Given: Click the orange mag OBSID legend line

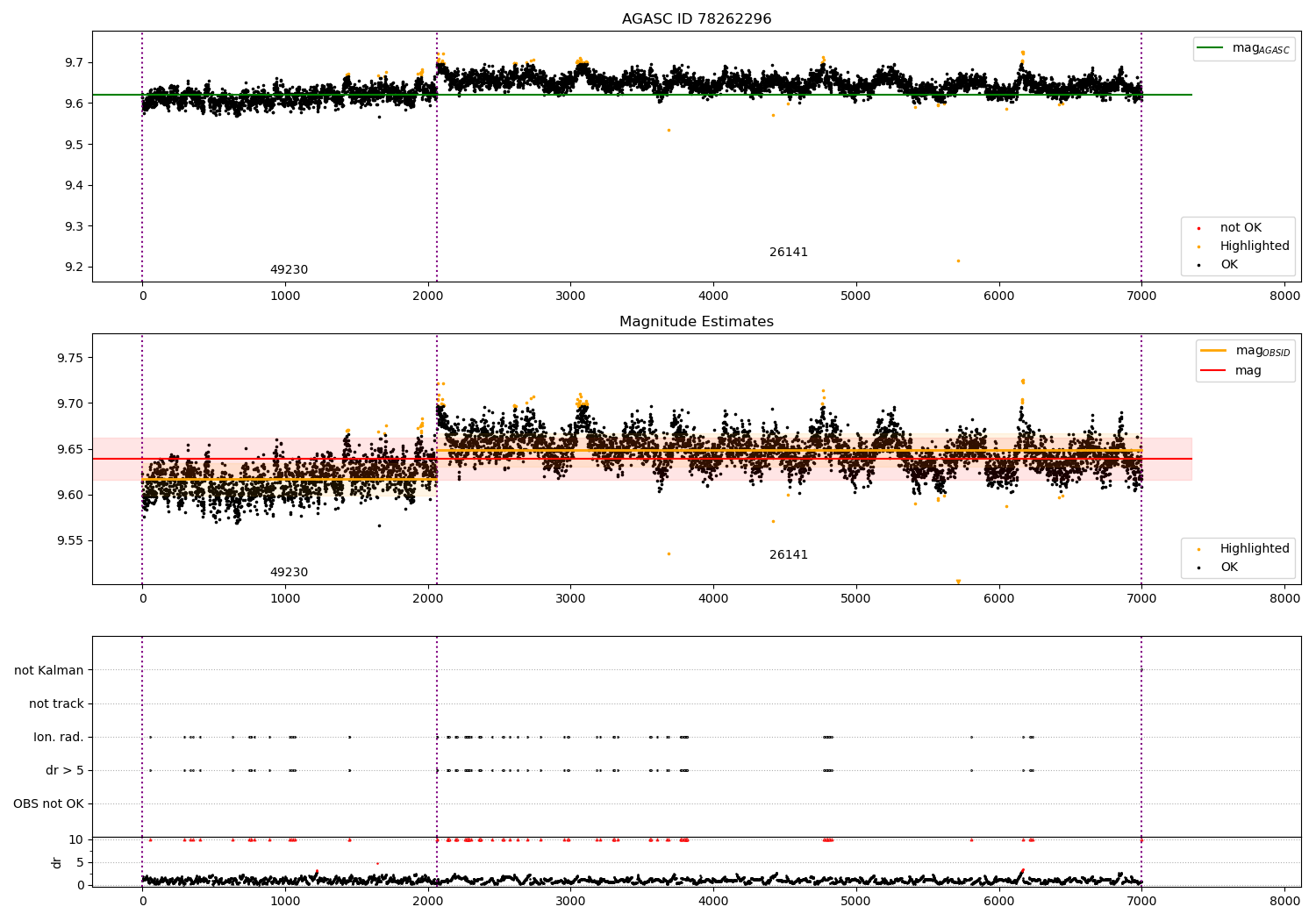Looking at the screenshot, I should coord(1214,351).
